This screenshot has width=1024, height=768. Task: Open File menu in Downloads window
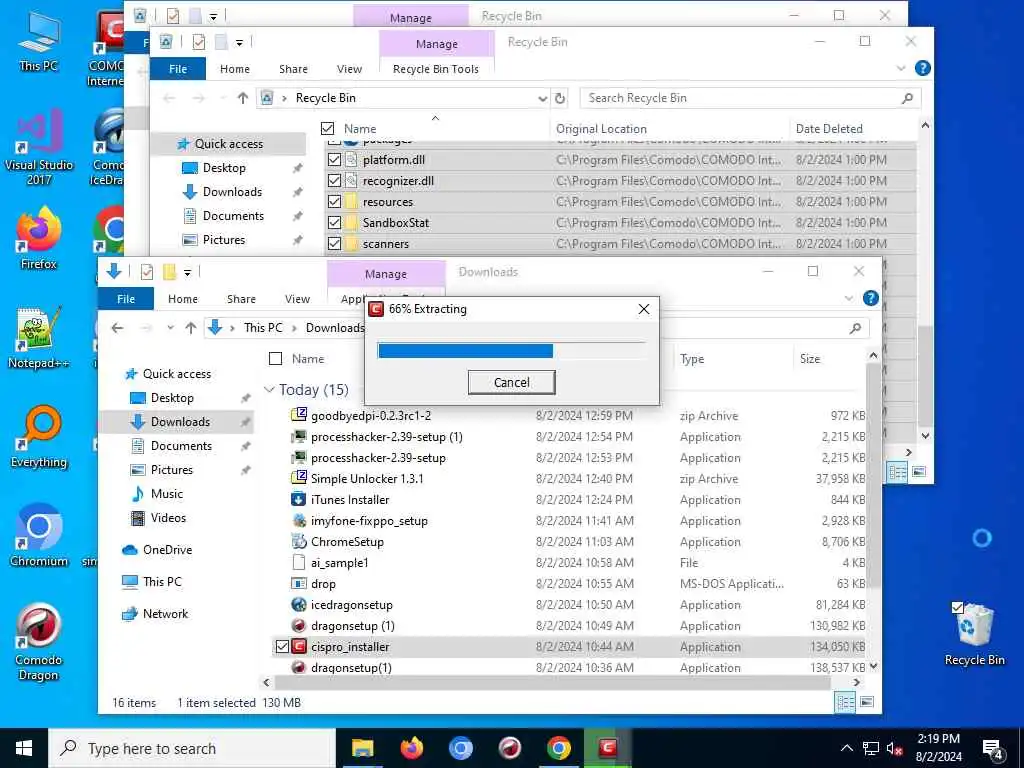(x=126, y=298)
